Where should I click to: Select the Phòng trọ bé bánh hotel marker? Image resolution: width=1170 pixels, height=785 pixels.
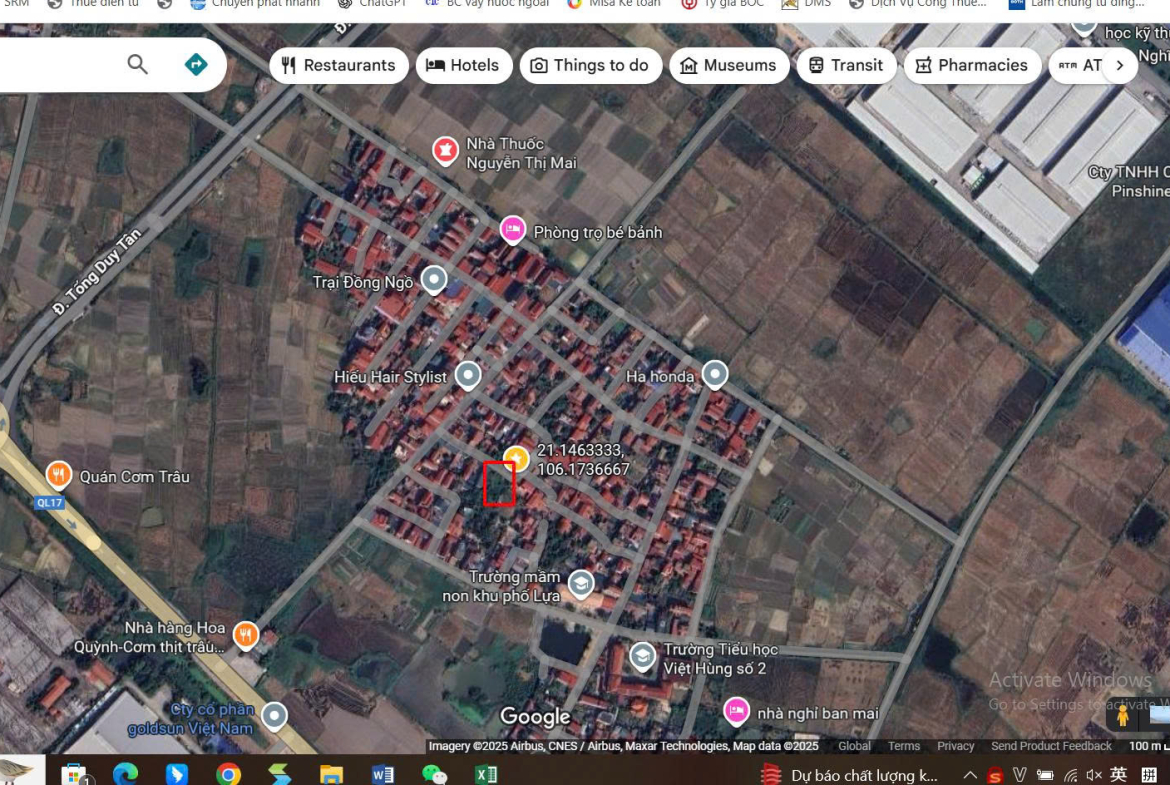click(513, 230)
